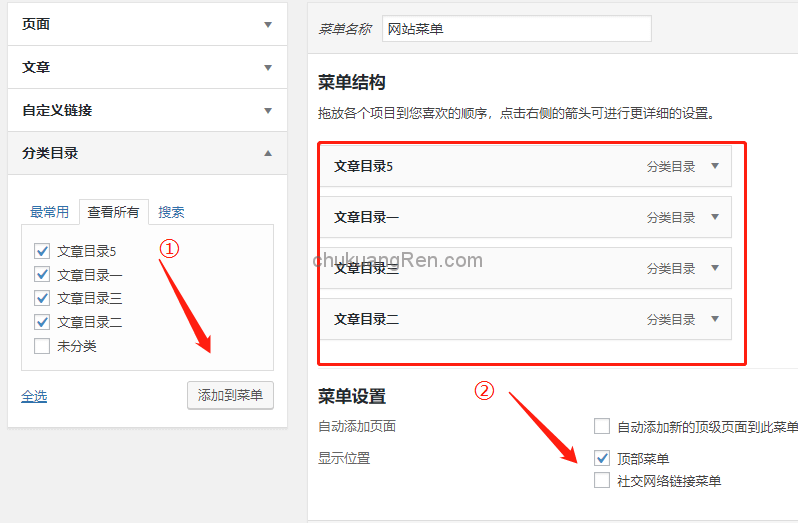Collapse the 分类目录 panel arrow
This screenshot has height=523, width=798.
pos(267,154)
